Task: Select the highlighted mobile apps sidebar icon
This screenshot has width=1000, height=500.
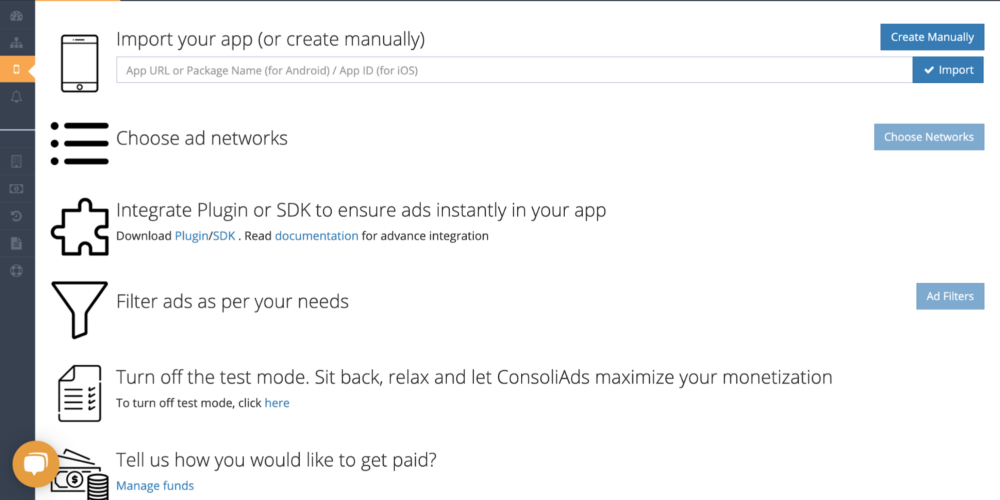Action: pos(17,70)
